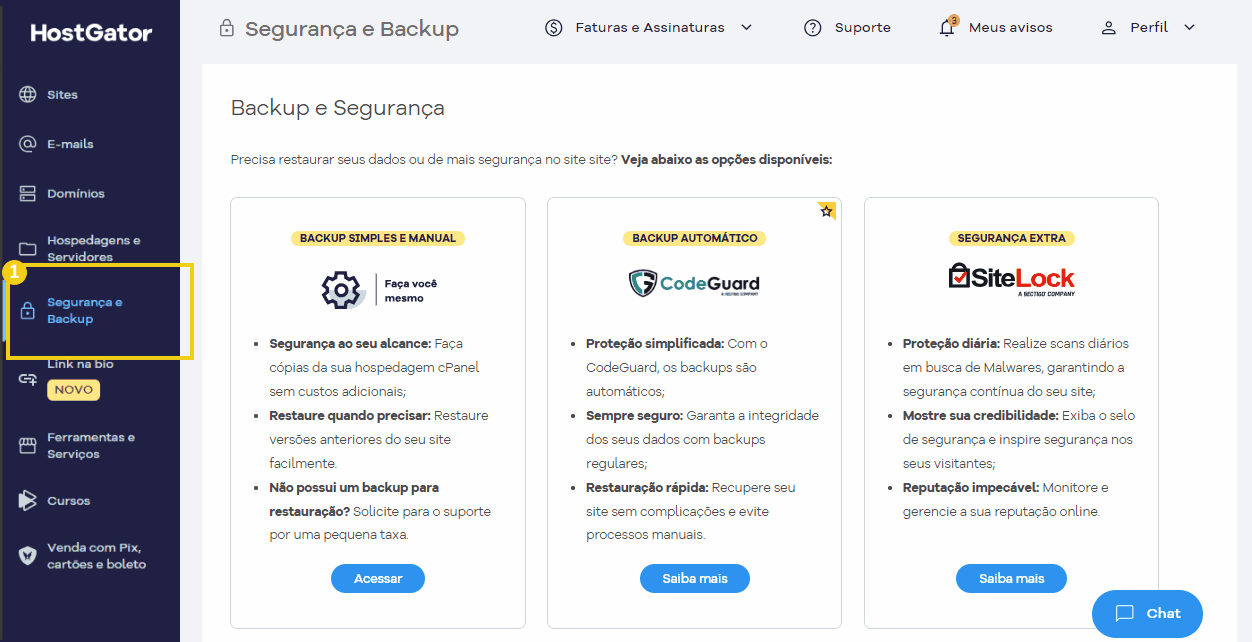1252x642 pixels.
Task: Click the CodeGuard logo
Action: tap(694, 284)
